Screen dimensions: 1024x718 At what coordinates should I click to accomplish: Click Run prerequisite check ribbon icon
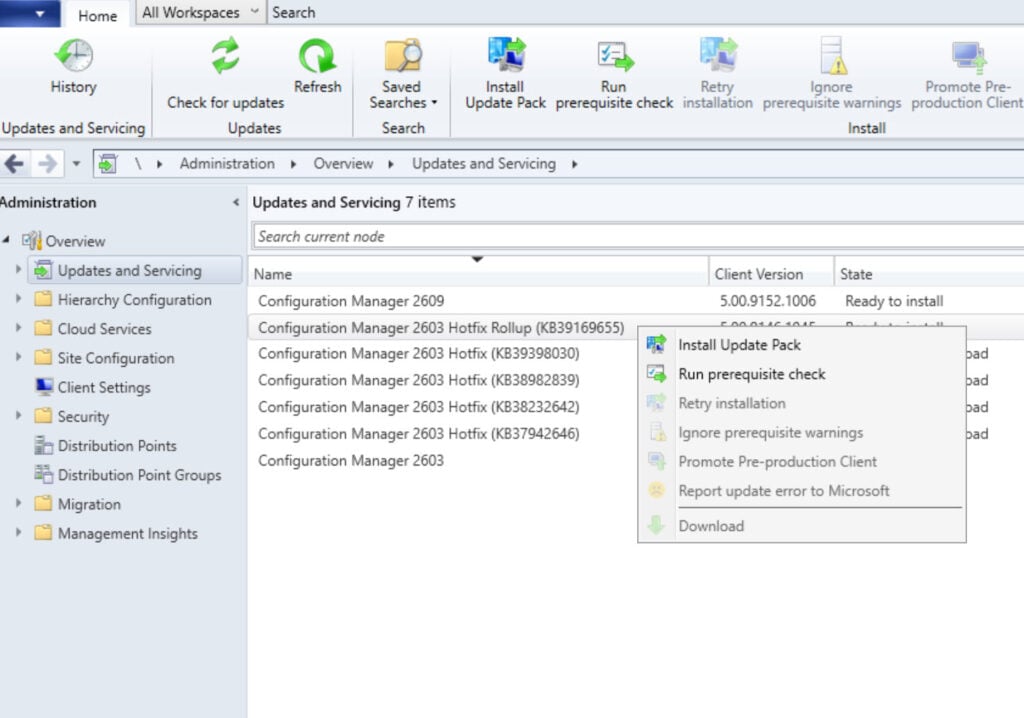(x=615, y=56)
